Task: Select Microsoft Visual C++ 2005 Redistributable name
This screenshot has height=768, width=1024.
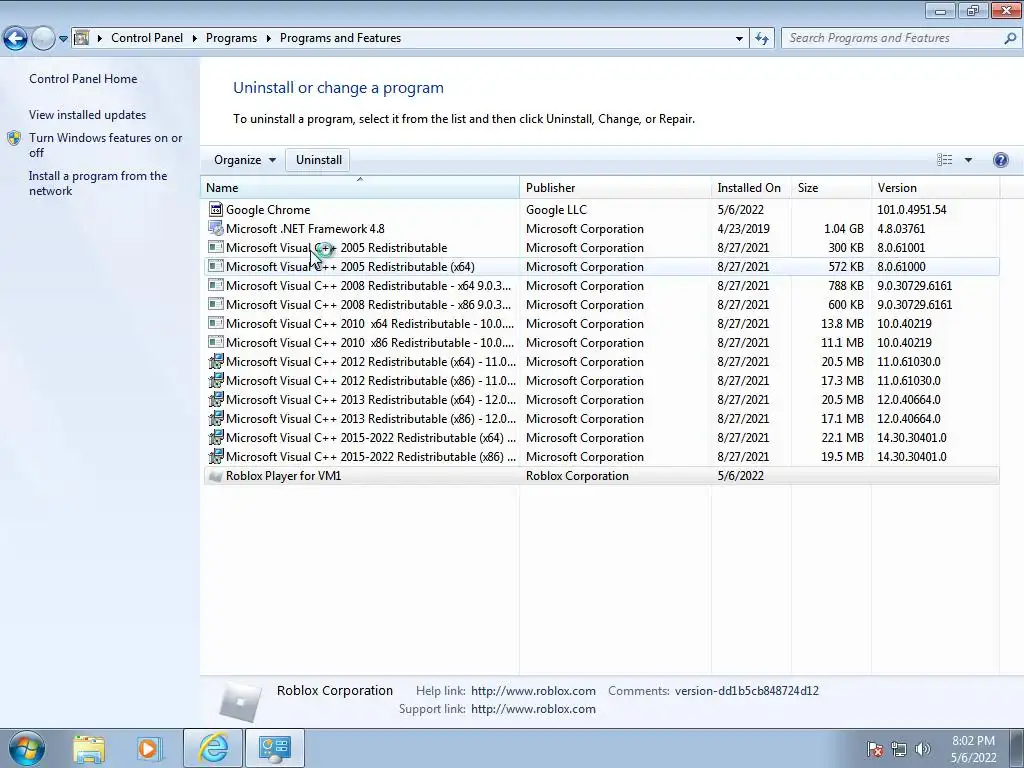Action: click(336, 248)
